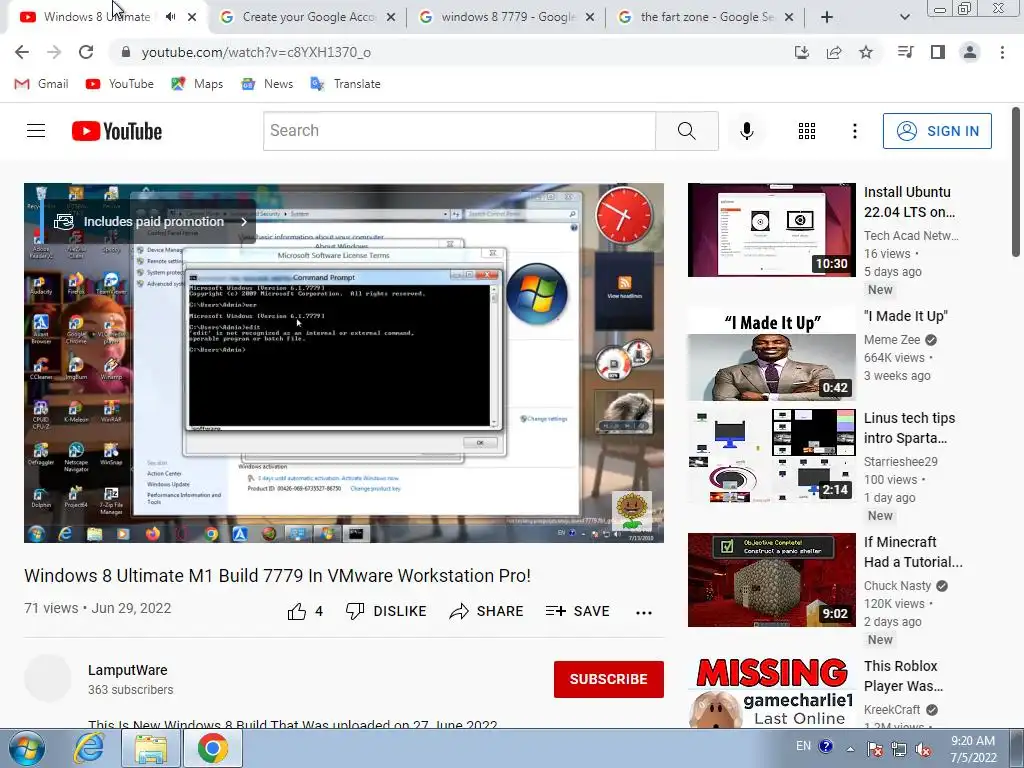The width and height of the screenshot is (1024, 768).
Task: Open the Chrome profile avatar
Action: tap(970, 52)
